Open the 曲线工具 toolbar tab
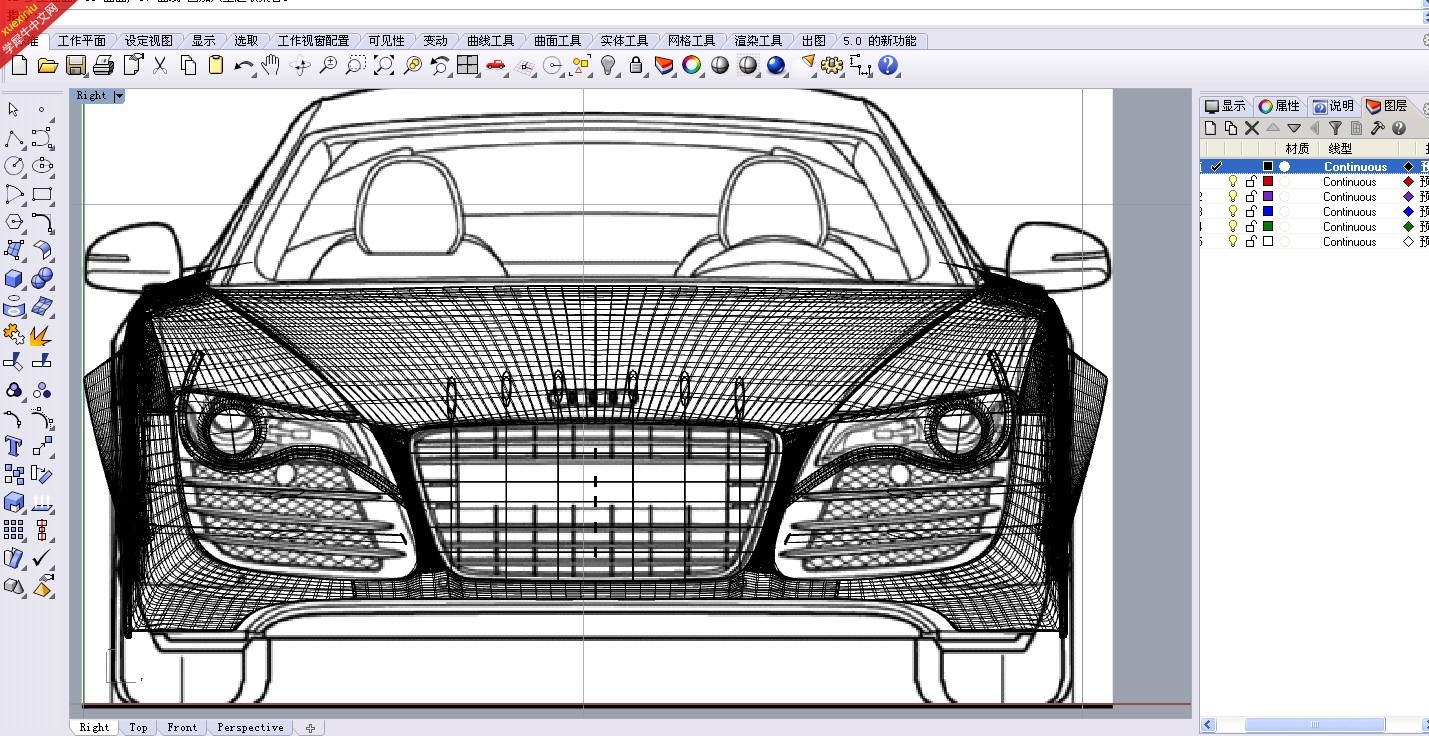 [490, 41]
